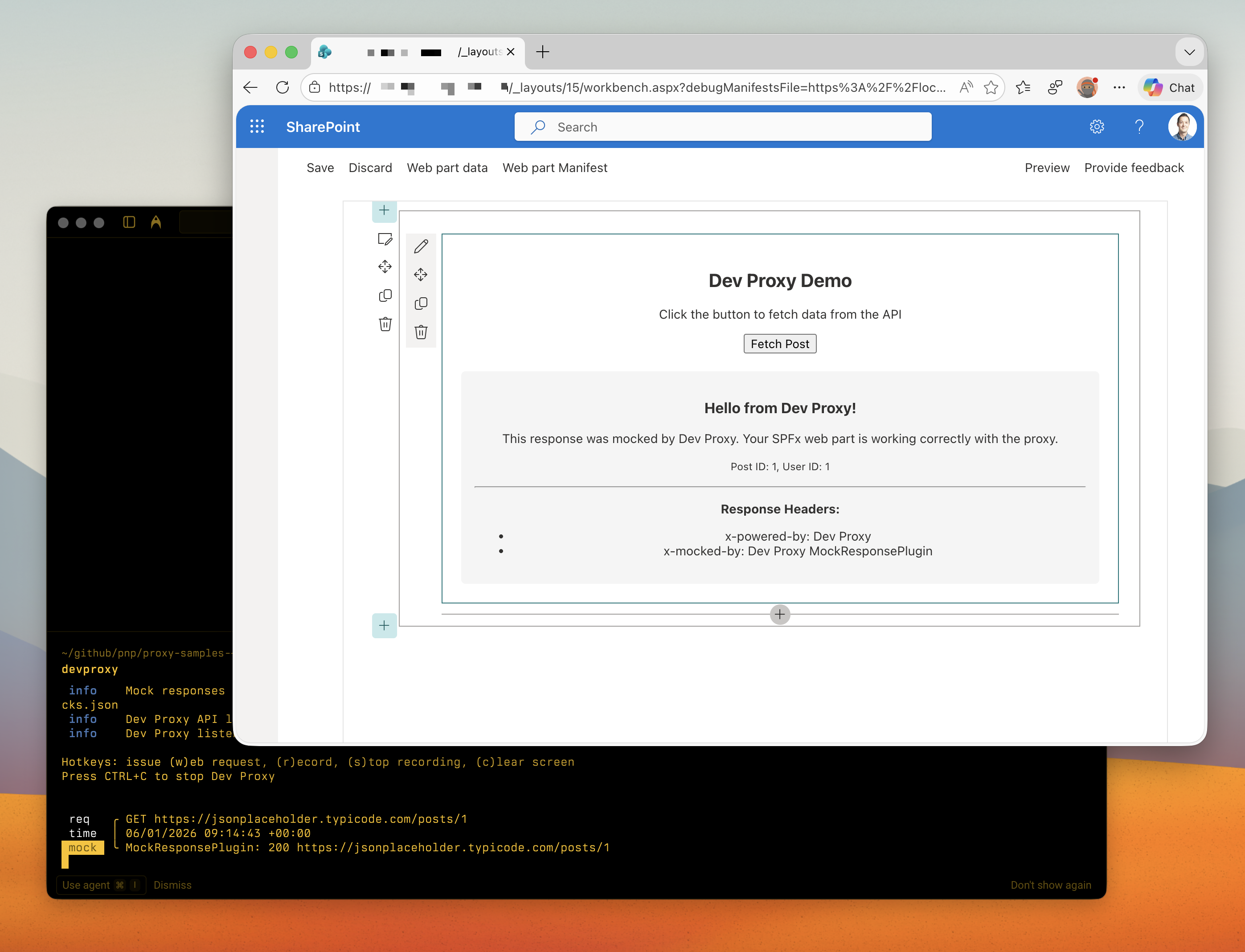Open the ninja browser profile avatar
The image size is (1245, 952).
tap(1088, 87)
